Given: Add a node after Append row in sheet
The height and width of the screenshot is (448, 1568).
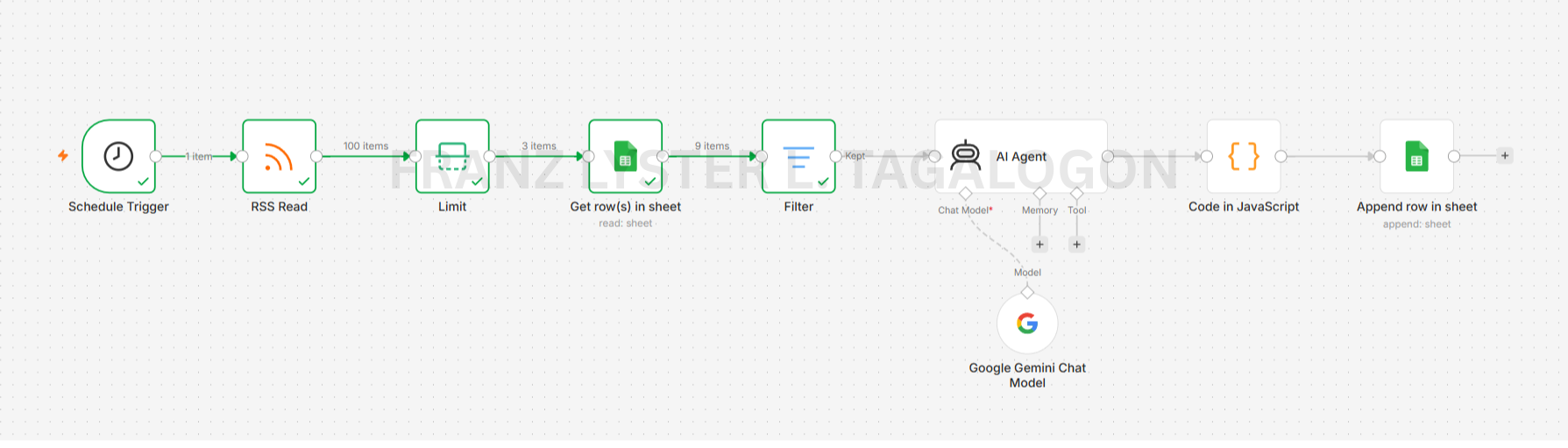Looking at the screenshot, I should tap(1505, 156).
